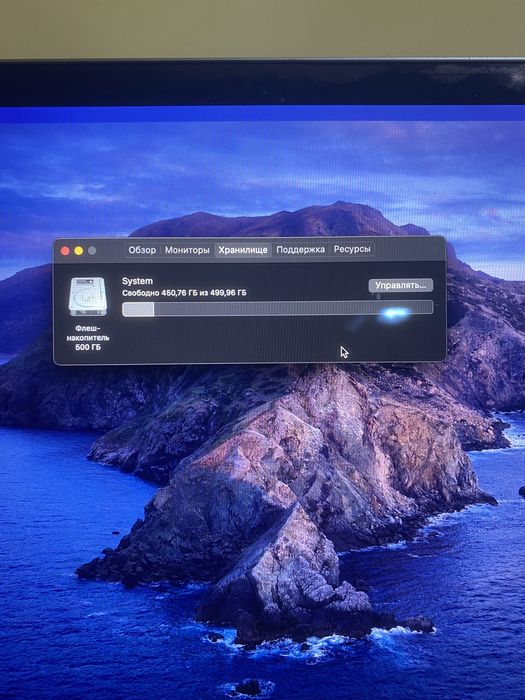Click the Флеш-накопитель 500 ГБ label
525x700 pixels.
88,338
